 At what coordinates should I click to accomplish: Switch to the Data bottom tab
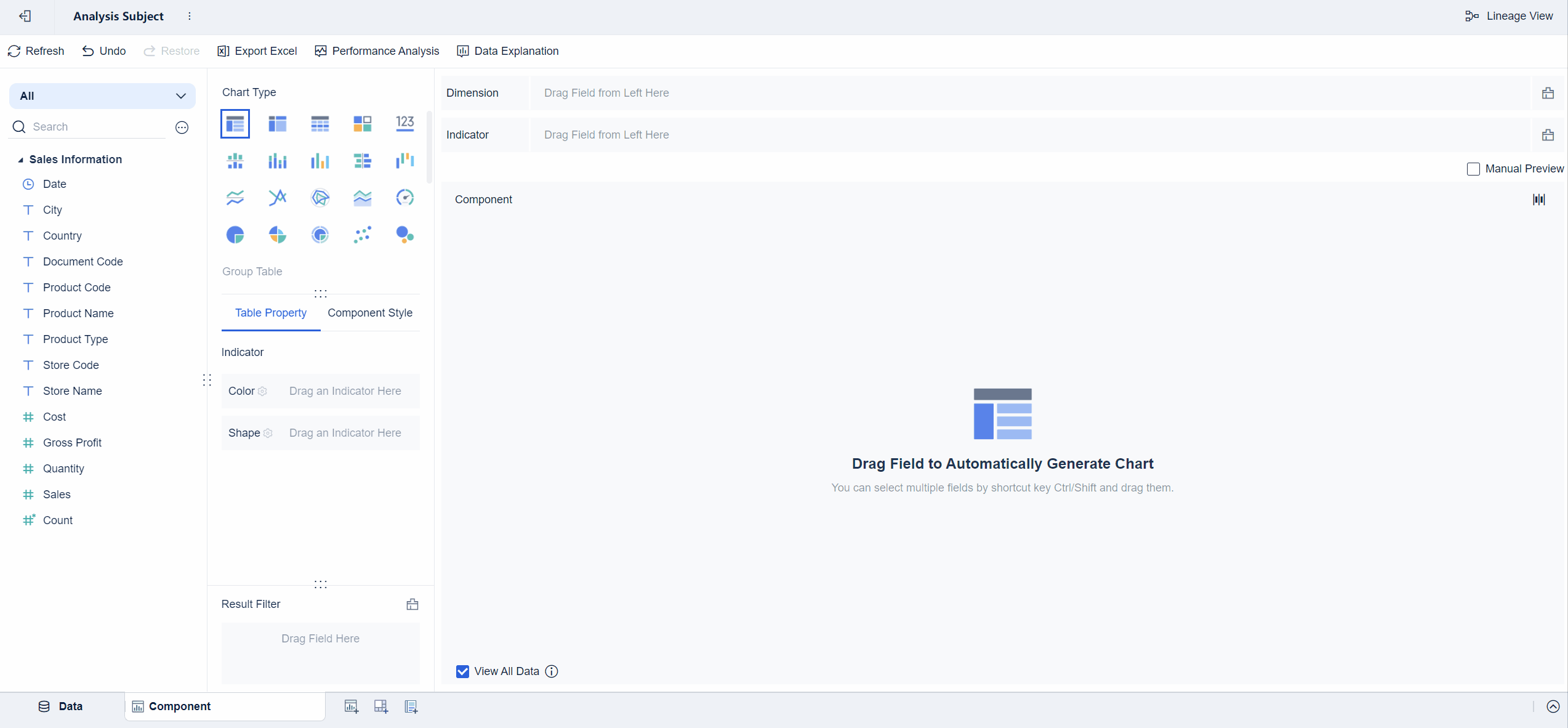(x=61, y=706)
